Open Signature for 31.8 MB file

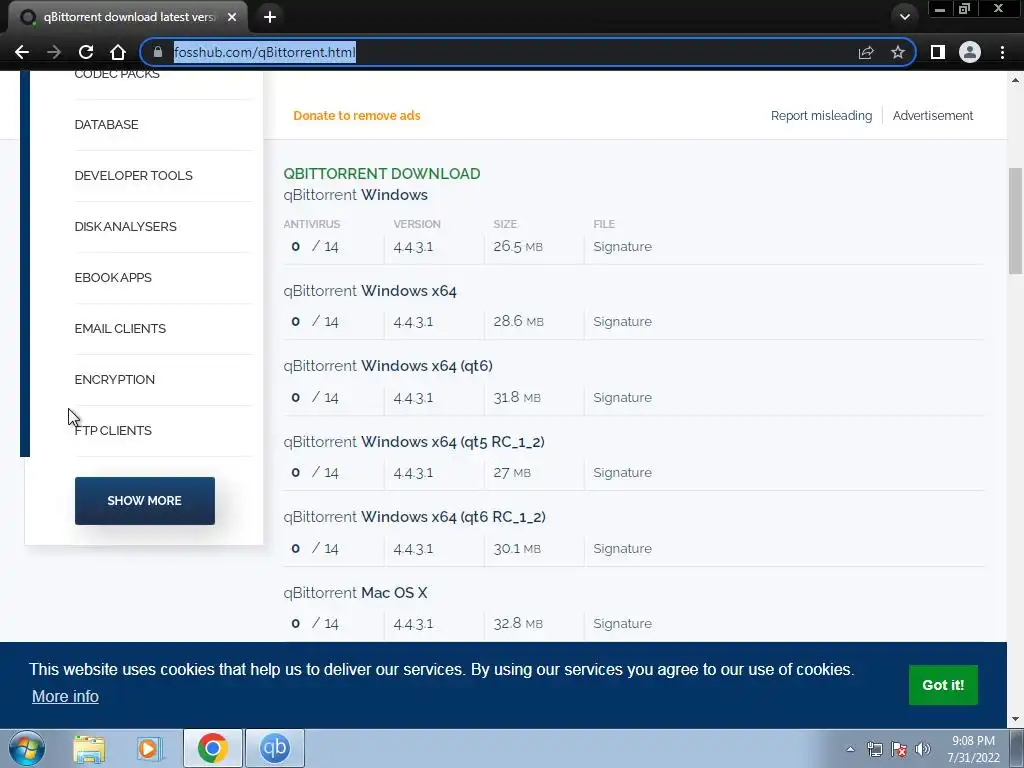[x=622, y=398]
